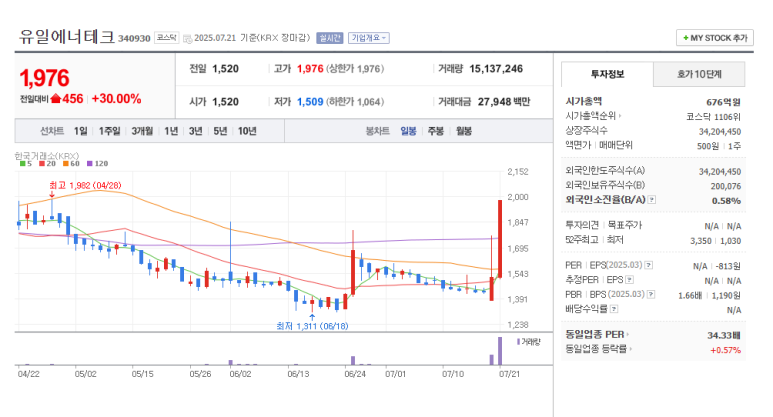Click help icon next to 추정PER EPS
Screen dimensions: 773x417
[629, 280]
